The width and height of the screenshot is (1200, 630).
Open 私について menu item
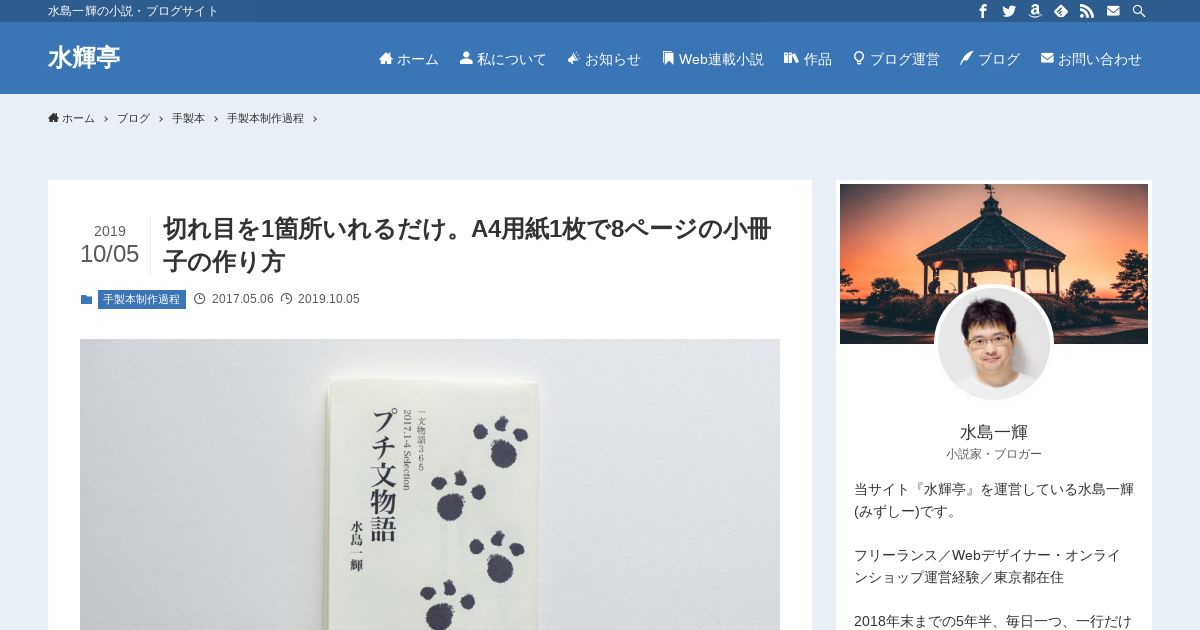503,59
